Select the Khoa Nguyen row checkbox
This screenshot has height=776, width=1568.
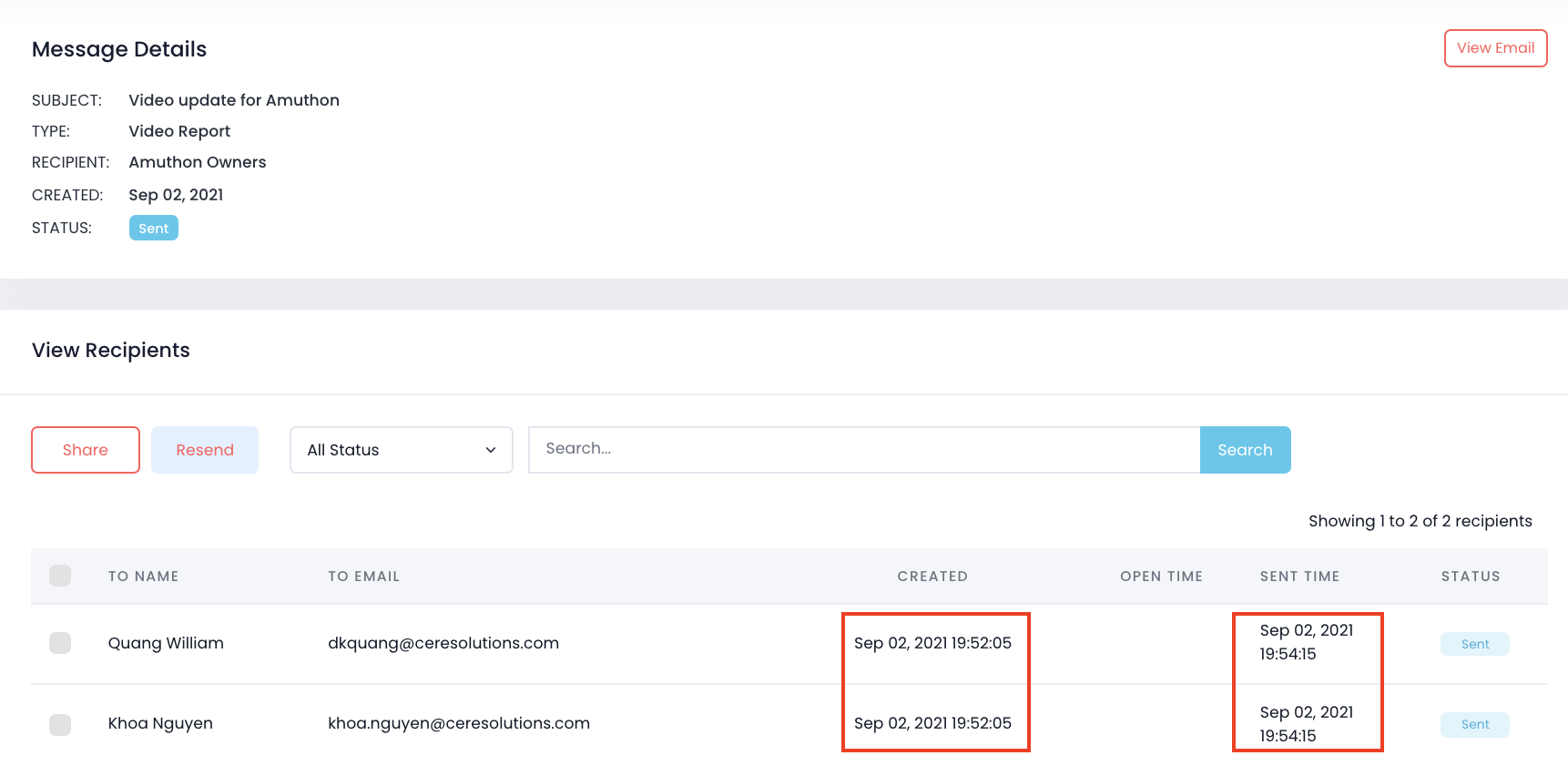pyautogui.click(x=60, y=724)
